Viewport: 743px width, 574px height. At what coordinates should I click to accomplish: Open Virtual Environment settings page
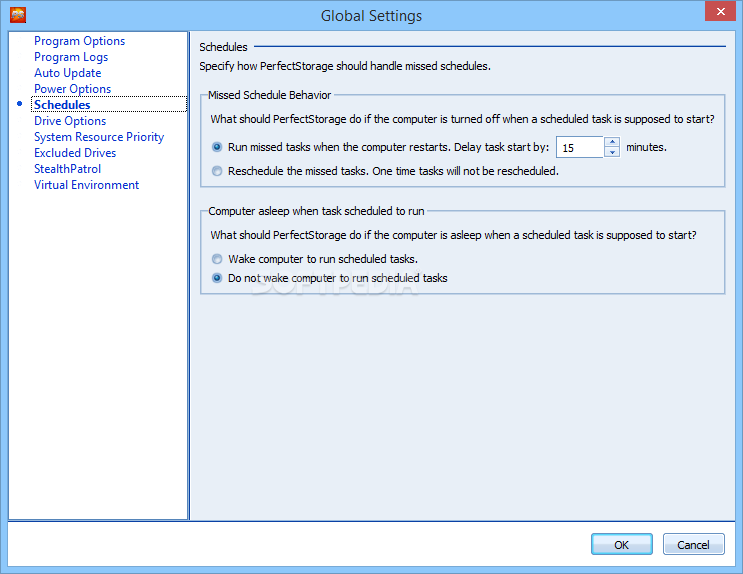(86, 185)
